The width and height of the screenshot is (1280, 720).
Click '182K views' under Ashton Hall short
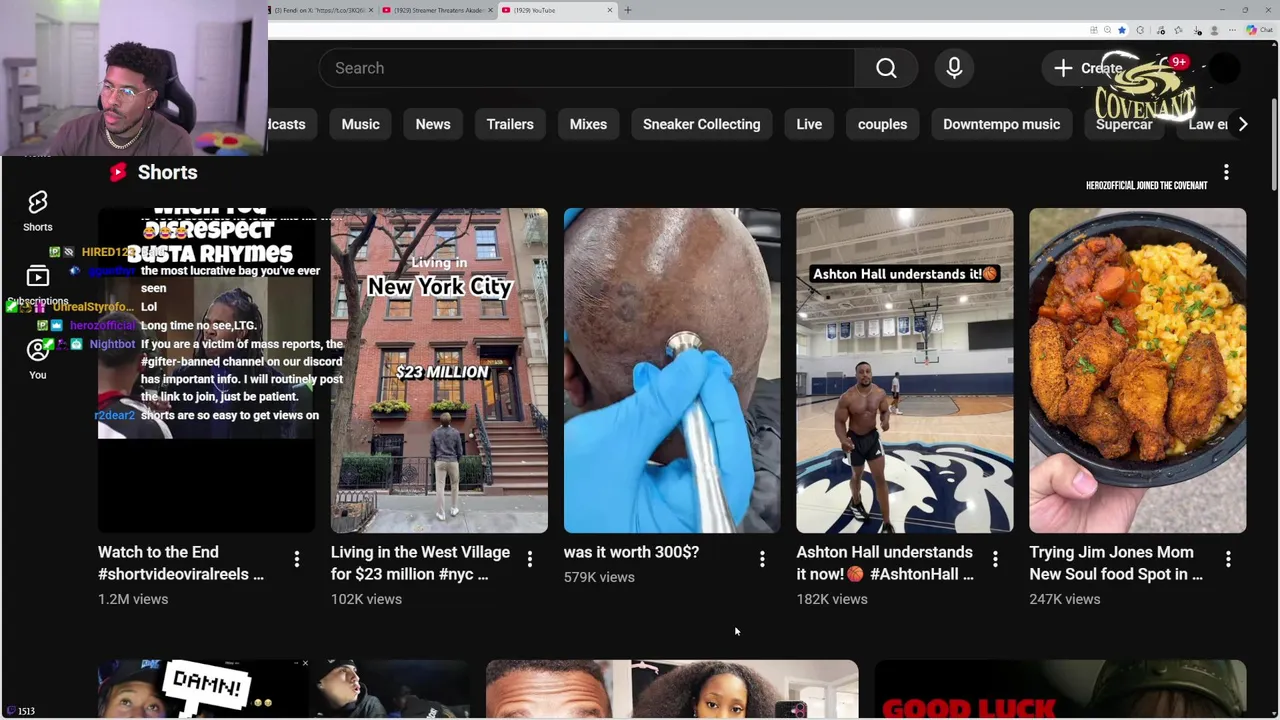coord(832,599)
